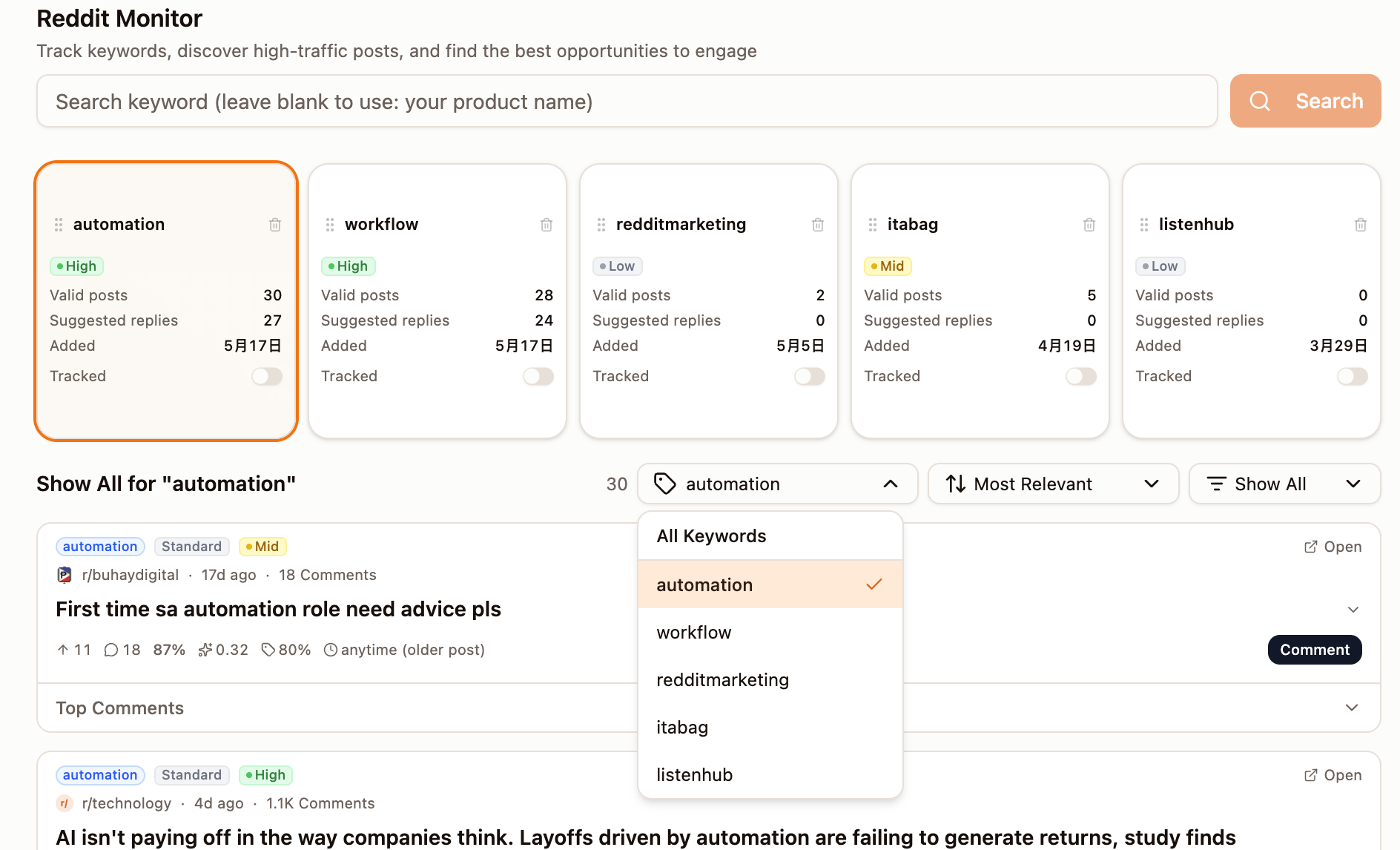Click the sparkle score icon showing 0.32
Screen dimensions: 1400x850
click(205, 650)
